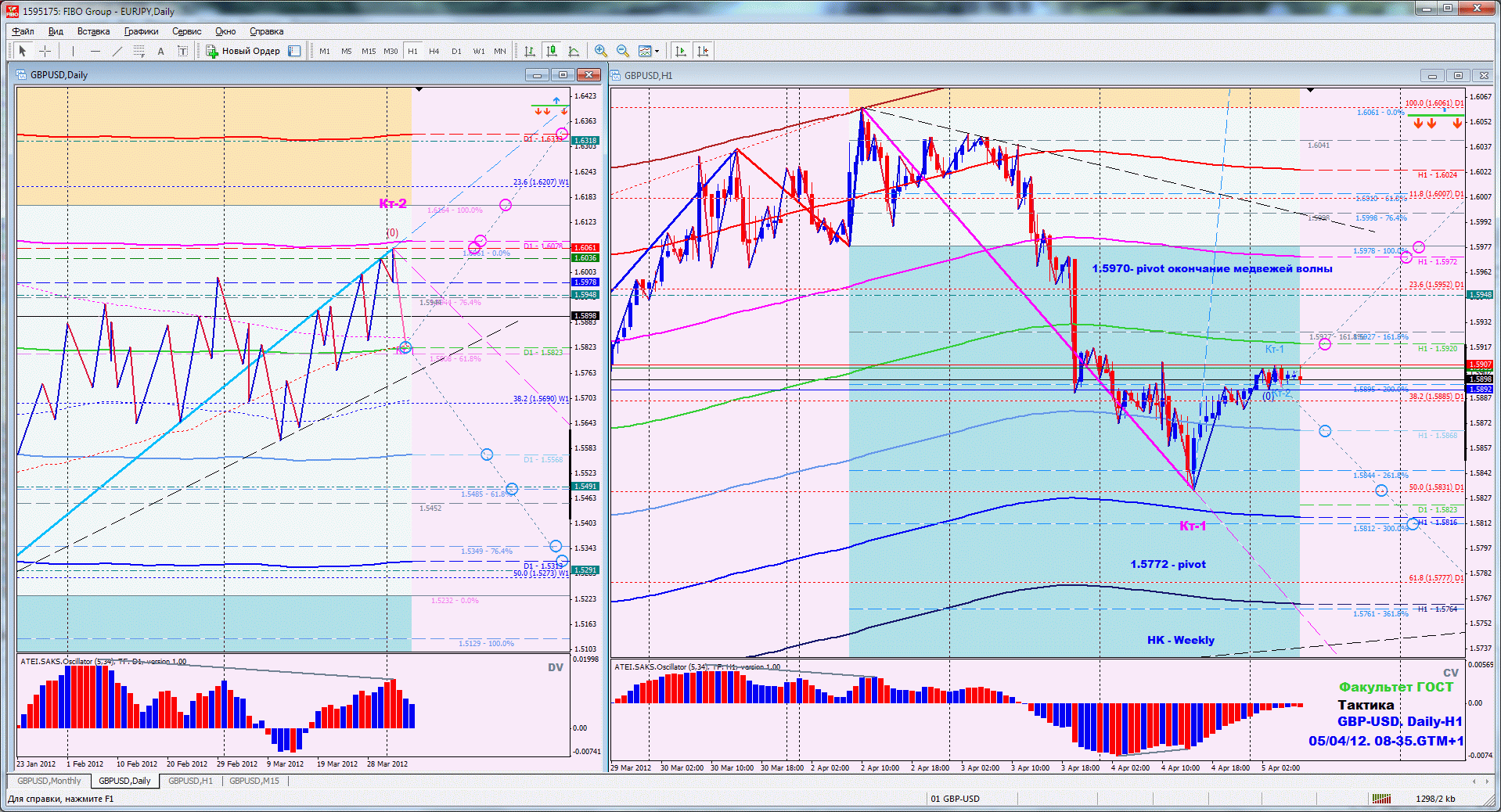
Task: Open the panel icon next to Новый Ордер
Action: click(294, 51)
